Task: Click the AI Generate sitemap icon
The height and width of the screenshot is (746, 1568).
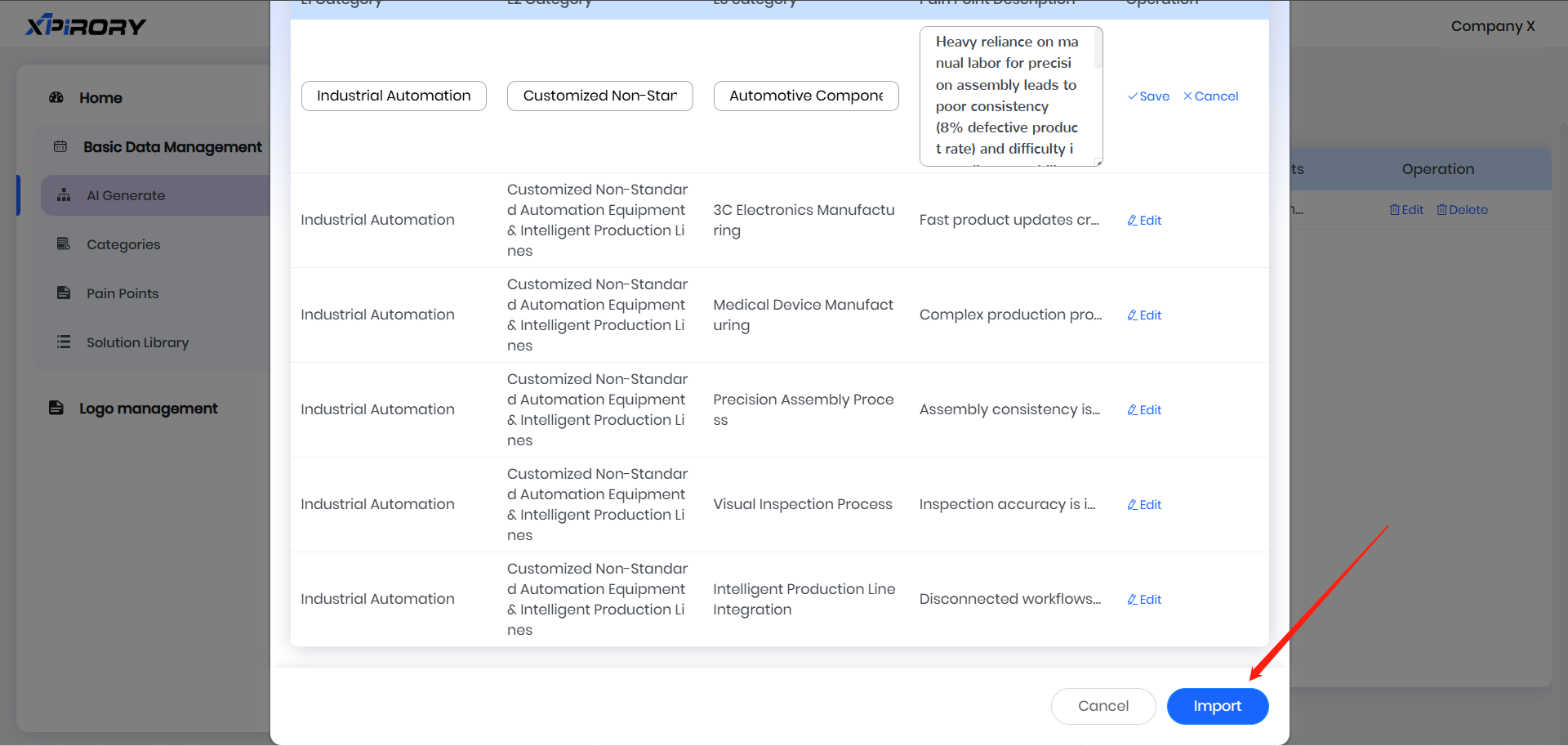Action: point(64,195)
